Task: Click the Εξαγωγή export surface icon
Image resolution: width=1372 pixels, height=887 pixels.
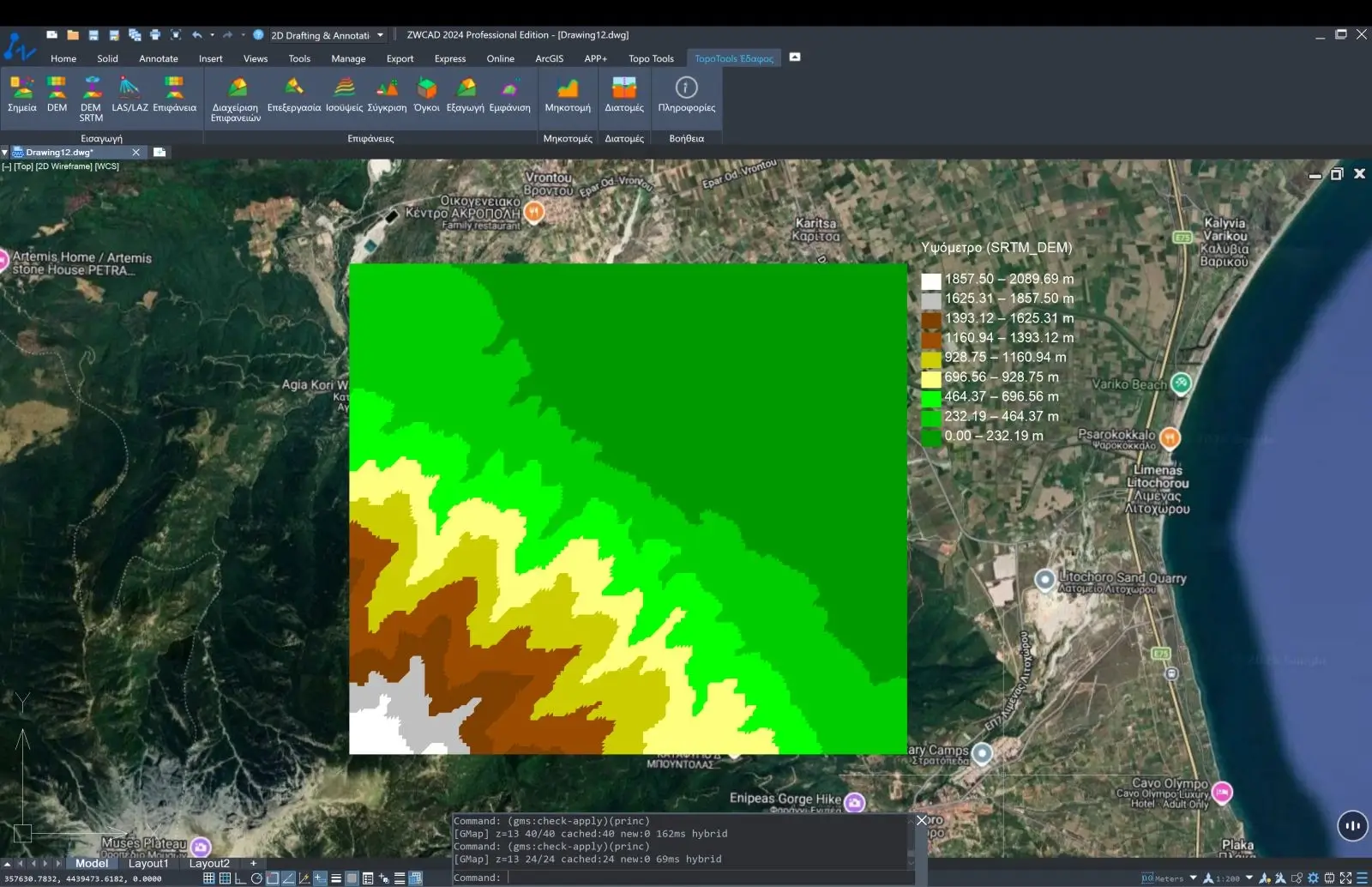Action: tap(466, 94)
